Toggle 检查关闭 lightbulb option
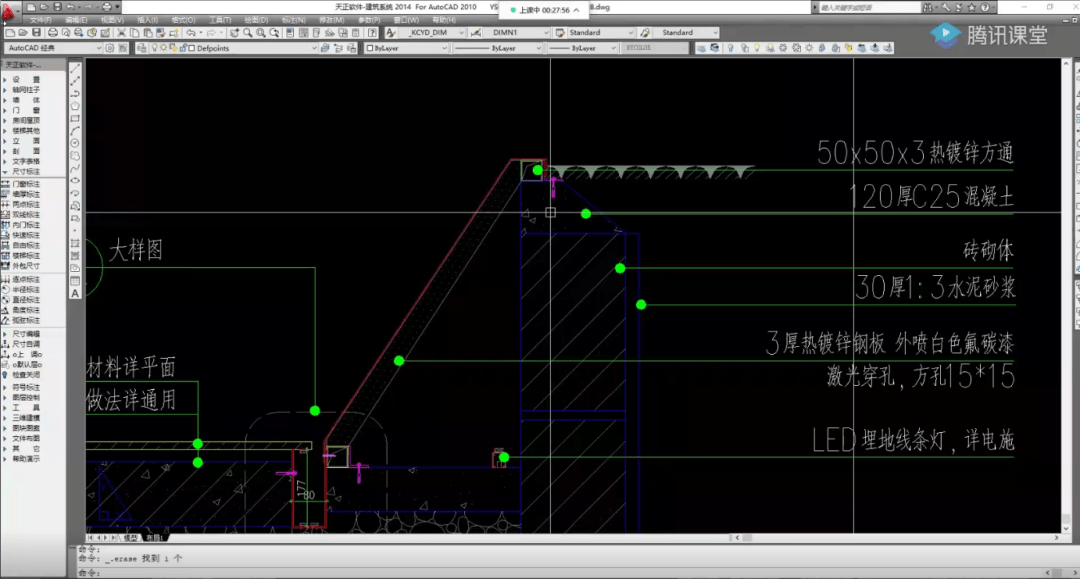This screenshot has width=1080, height=579. (x=22, y=375)
